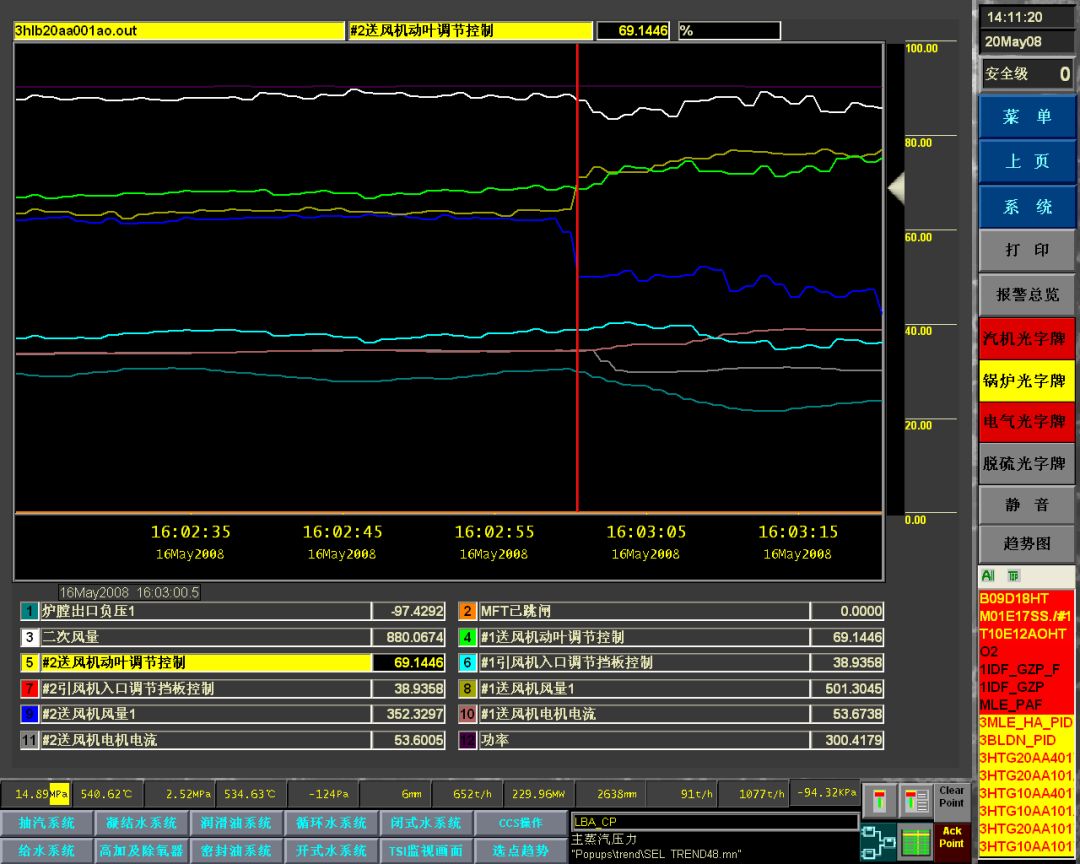Open 高加及除氧器 screen
The width and height of the screenshot is (1080, 864).
tap(141, 851)
